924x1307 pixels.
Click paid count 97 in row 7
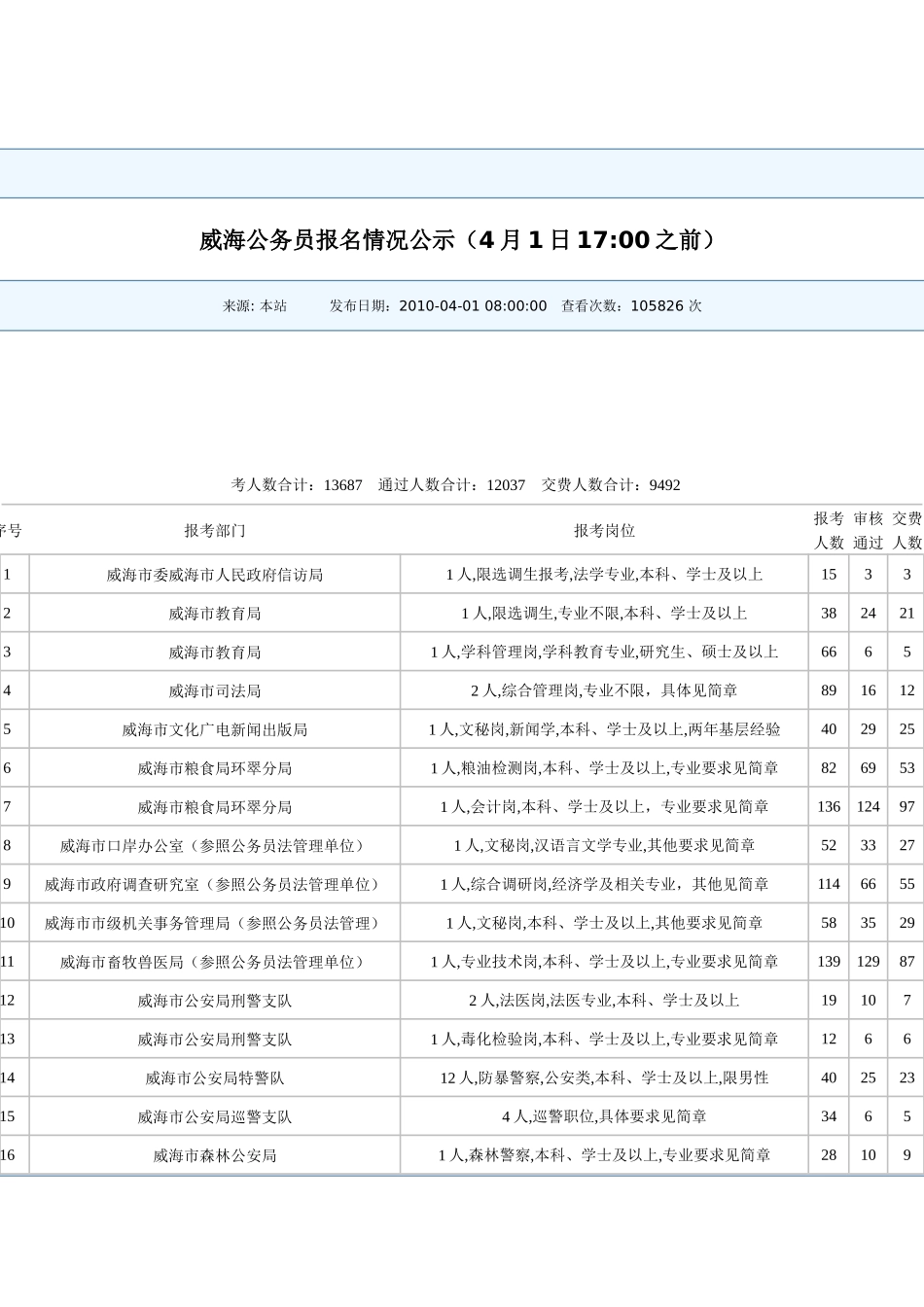(x=907, y=807)
